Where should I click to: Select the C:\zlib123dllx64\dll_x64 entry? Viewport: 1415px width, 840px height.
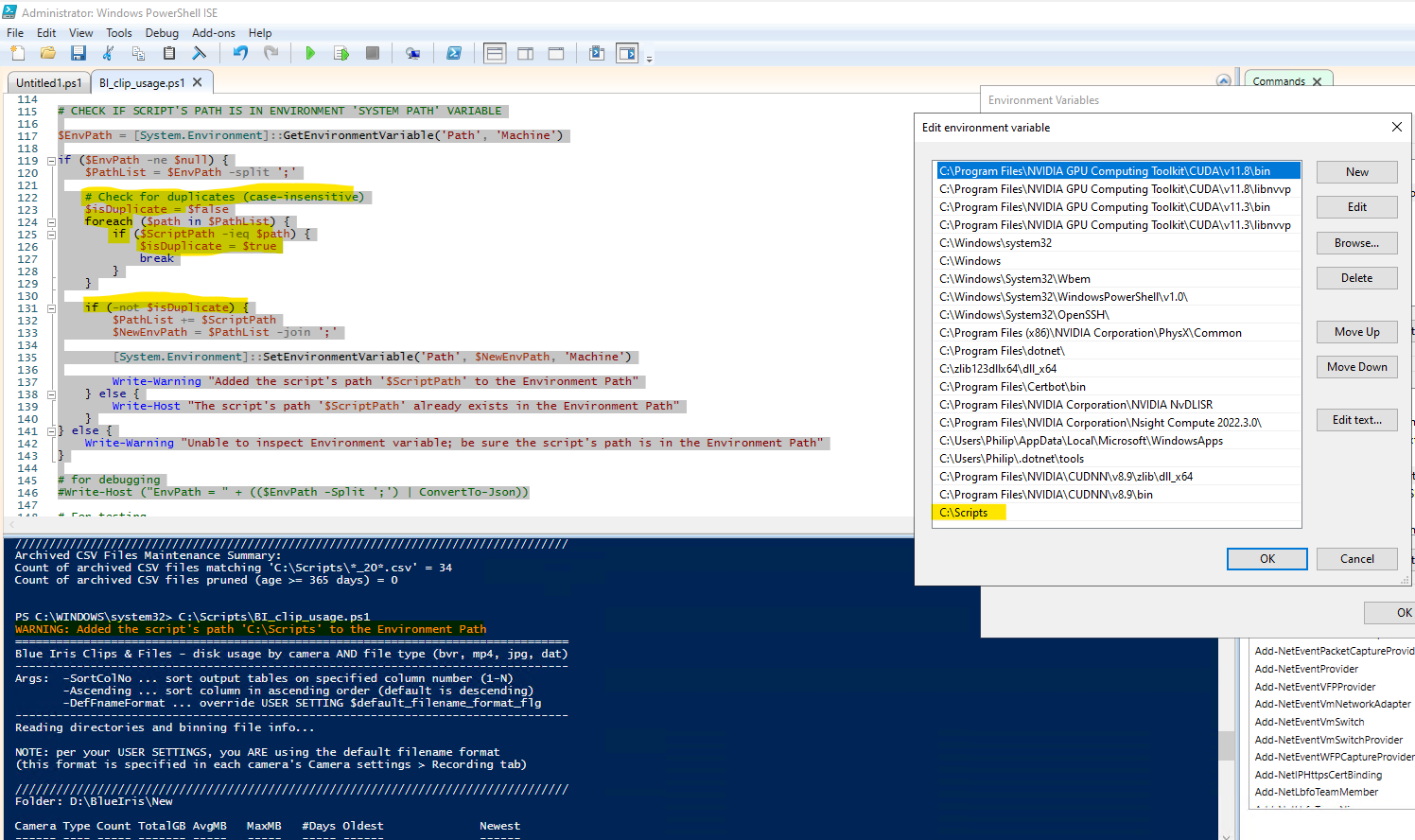1119,369
